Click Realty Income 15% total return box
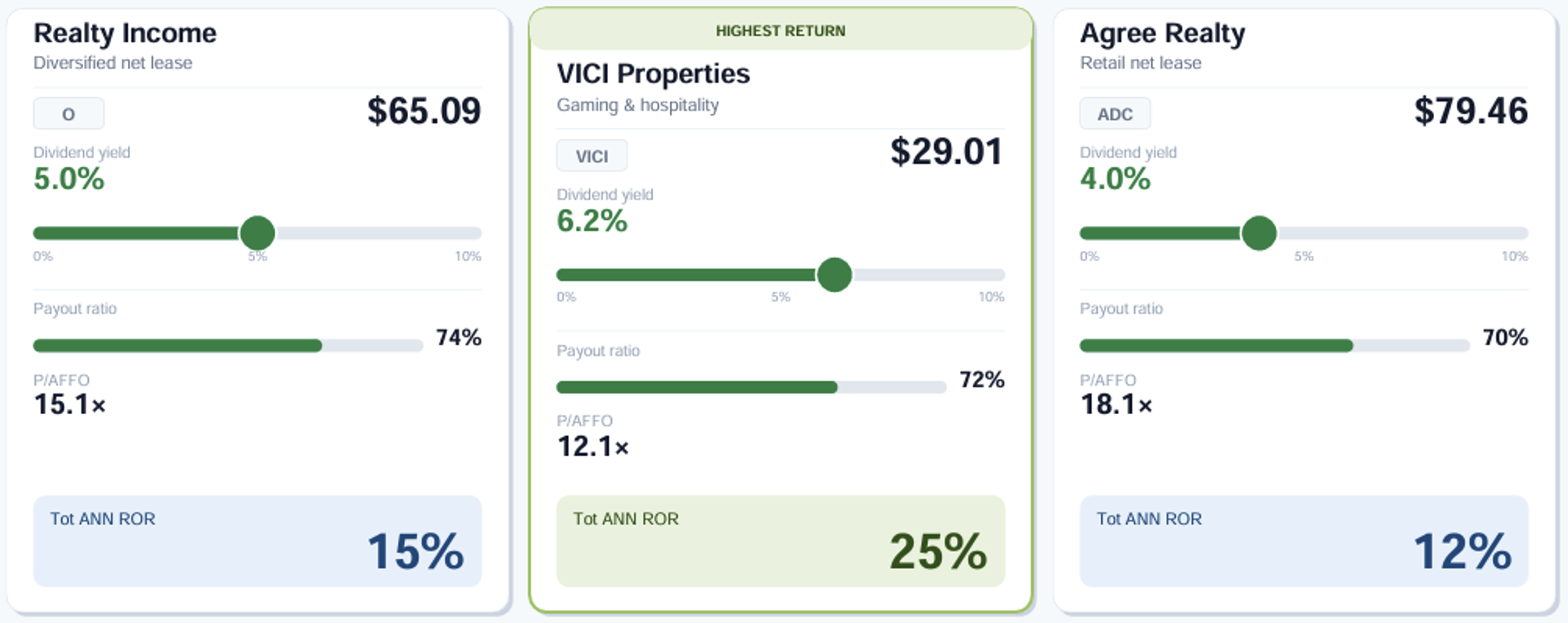Image resolution: width=1568 pixels, height=623 pixels. click(257, 541)
